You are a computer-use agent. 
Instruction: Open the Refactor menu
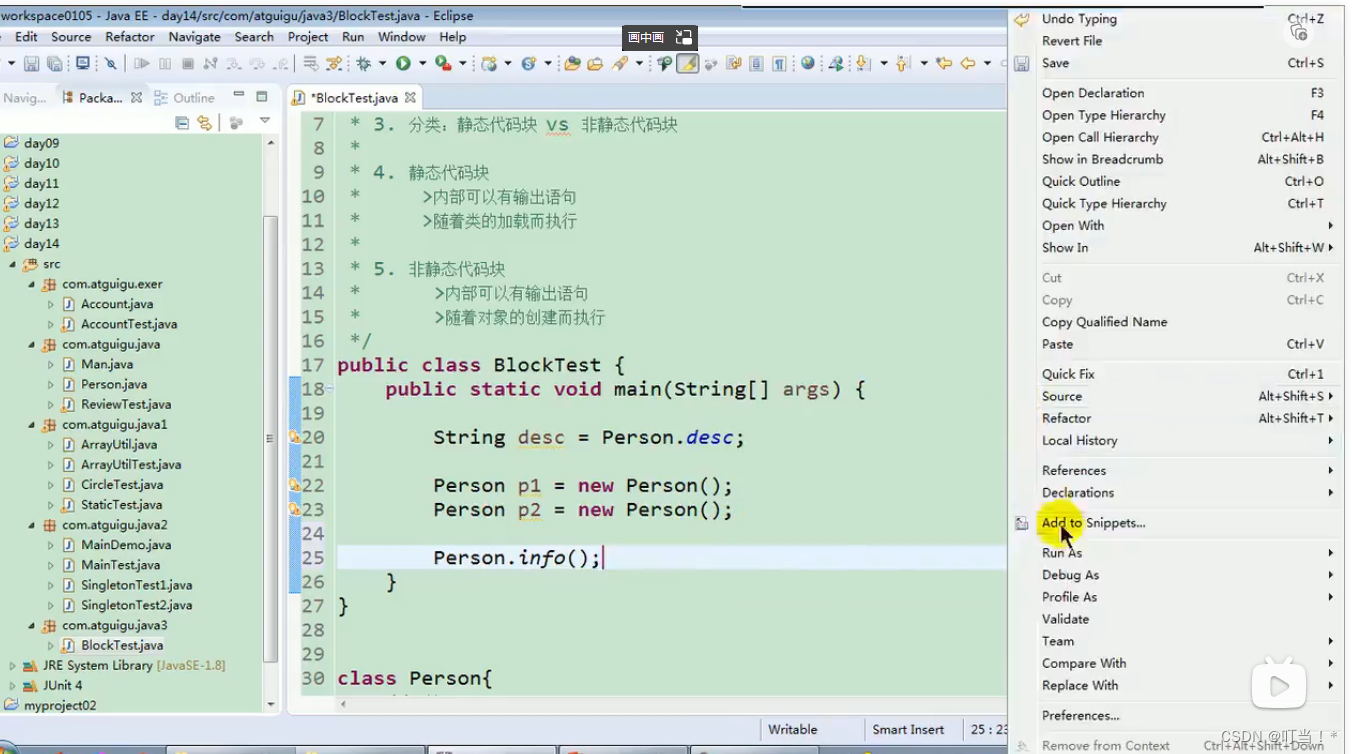click(x=130, y=37)
